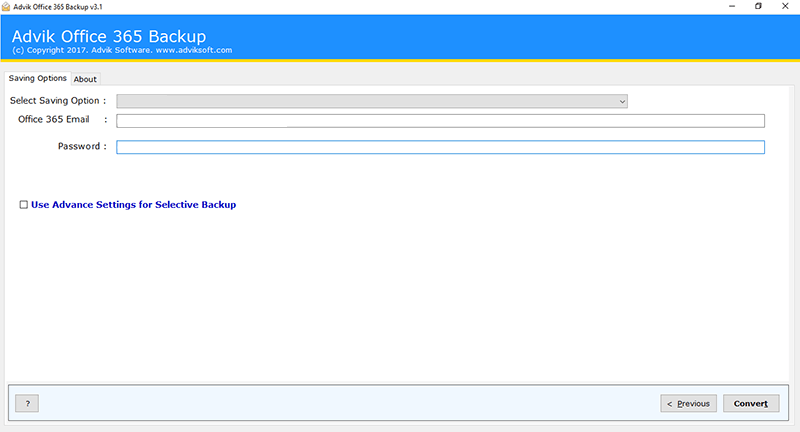Click the question mark help button
This screenshot has width=800, height=432.
tap(27, 403)
